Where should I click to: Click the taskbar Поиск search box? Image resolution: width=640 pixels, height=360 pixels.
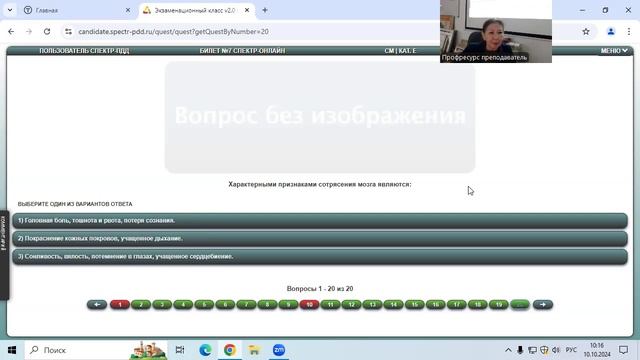point(96,350)
